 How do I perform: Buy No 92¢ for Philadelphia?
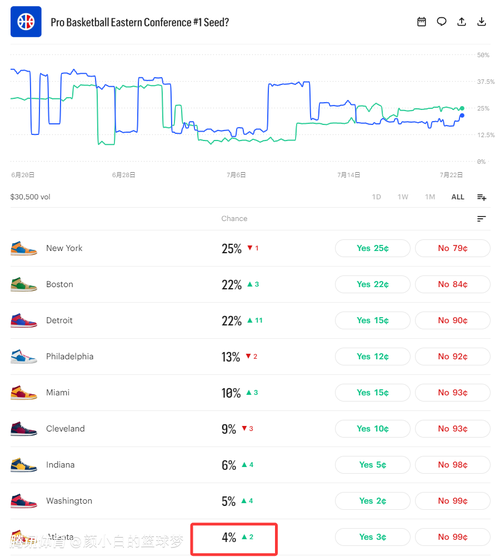pos(453,356)
